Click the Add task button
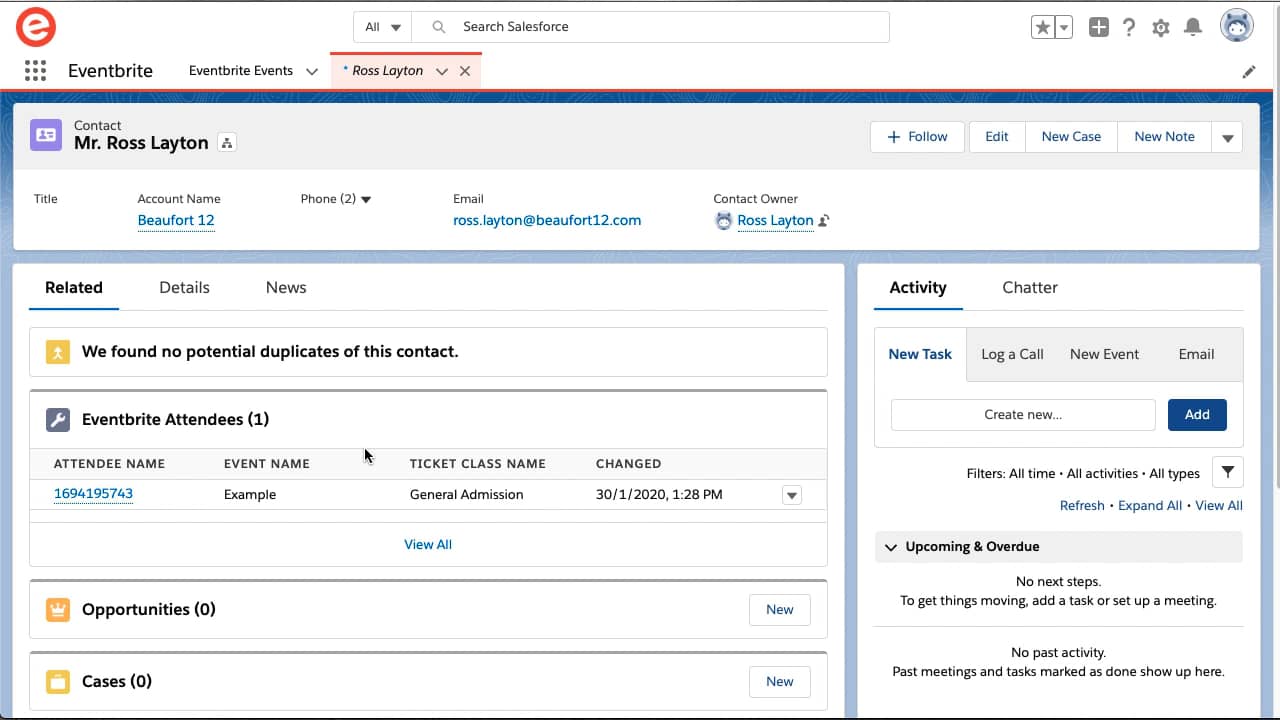The image size is (1280, 720). pos(1197,415)
